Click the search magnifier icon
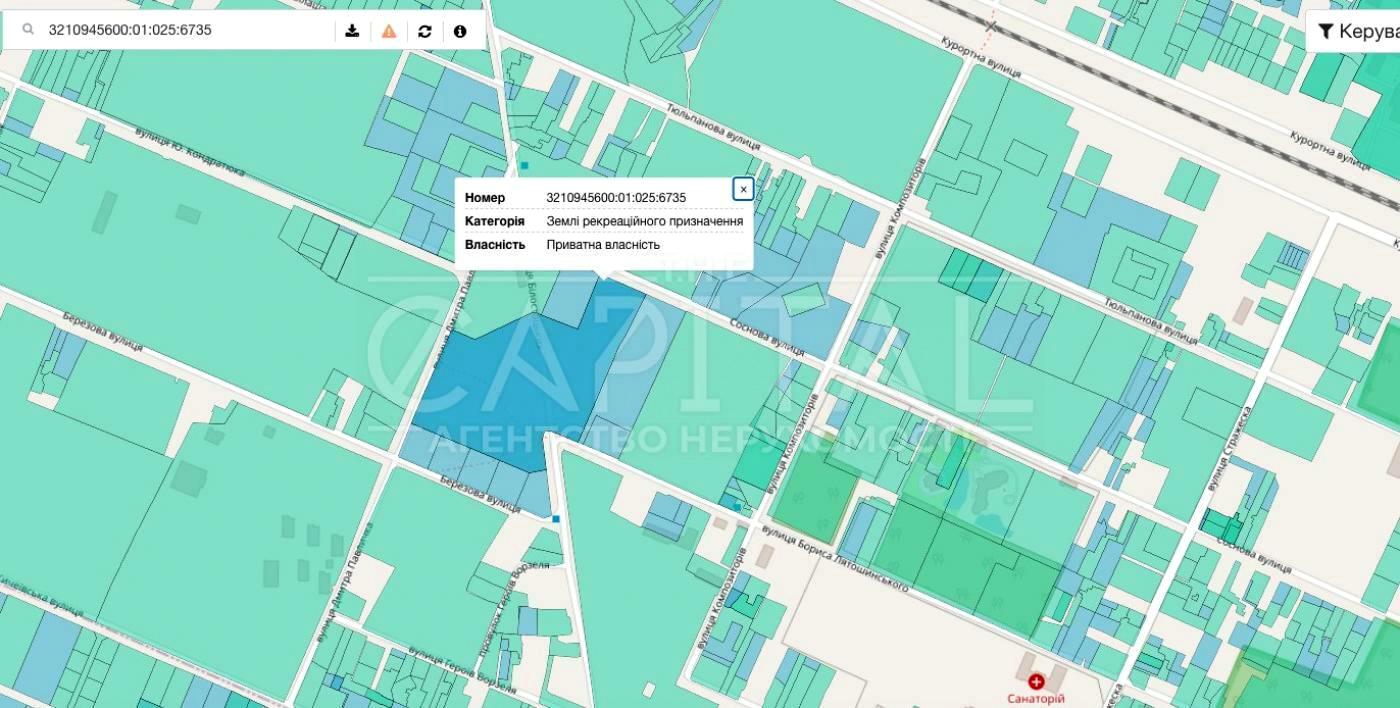Image resolution: width=1400 pixels, height=708 pixels. pos(27,31)
